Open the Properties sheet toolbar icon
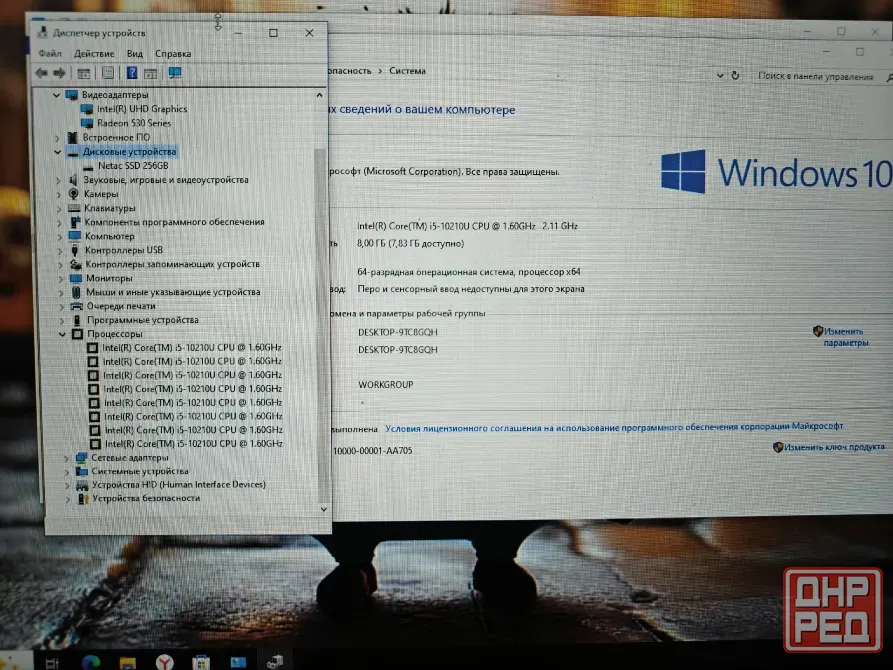Viewport: 893px width, 670px height. pos(108,73)
